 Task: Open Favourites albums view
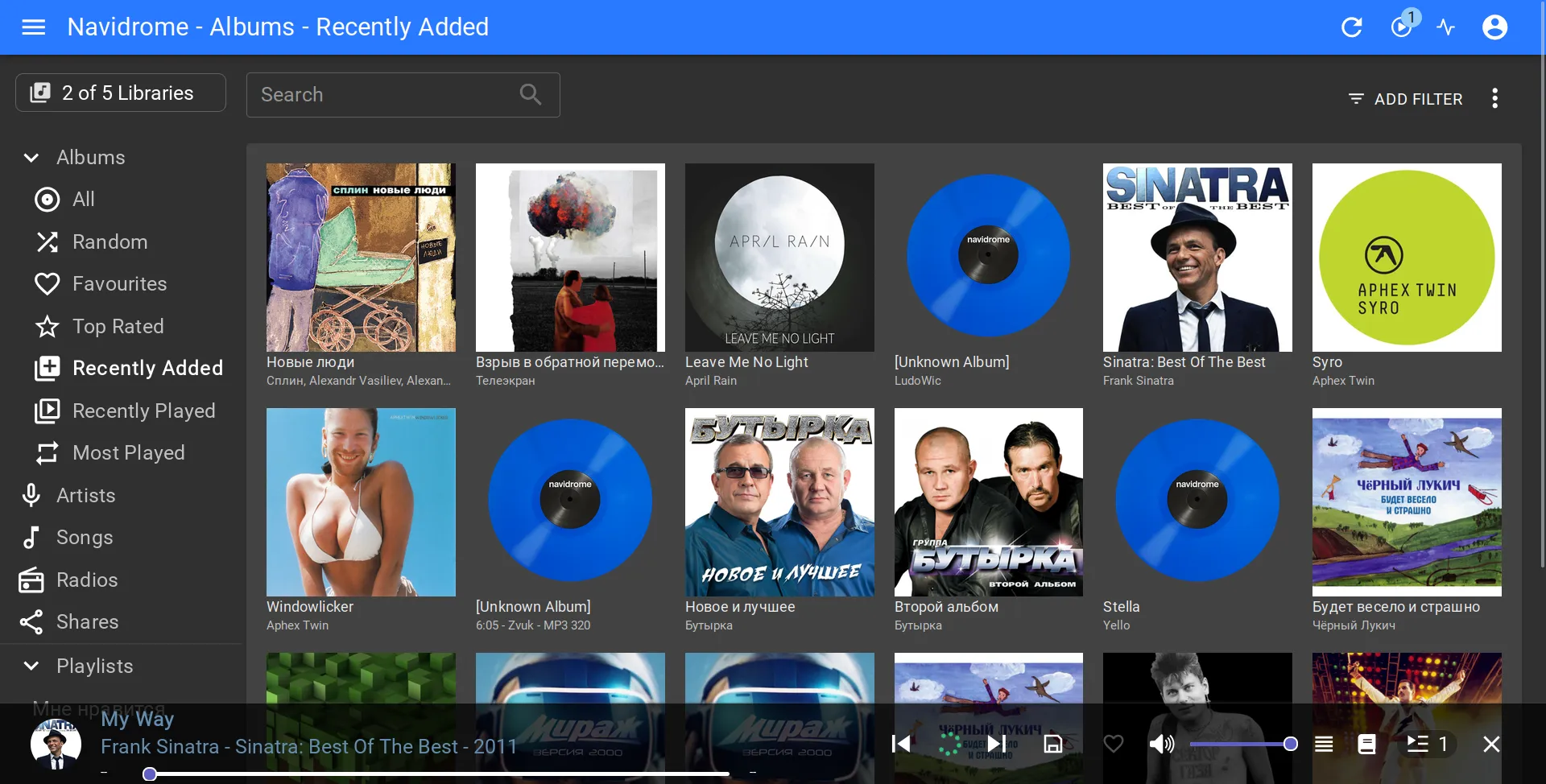point(121,284)
